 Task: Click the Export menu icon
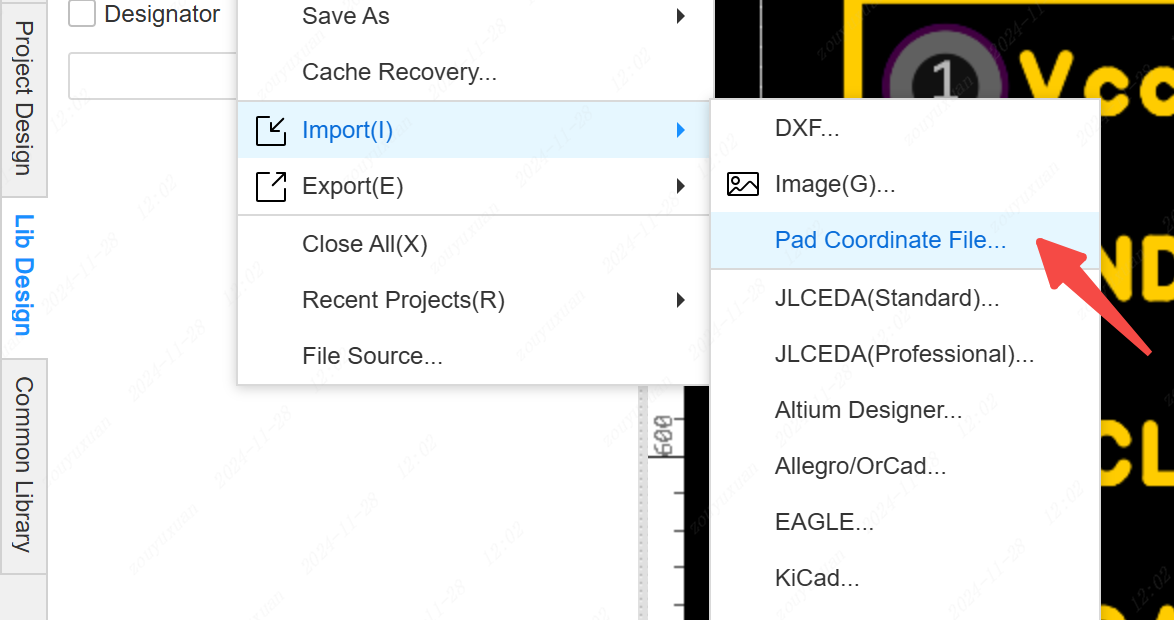pyautogui.click(x=271, y=186)
